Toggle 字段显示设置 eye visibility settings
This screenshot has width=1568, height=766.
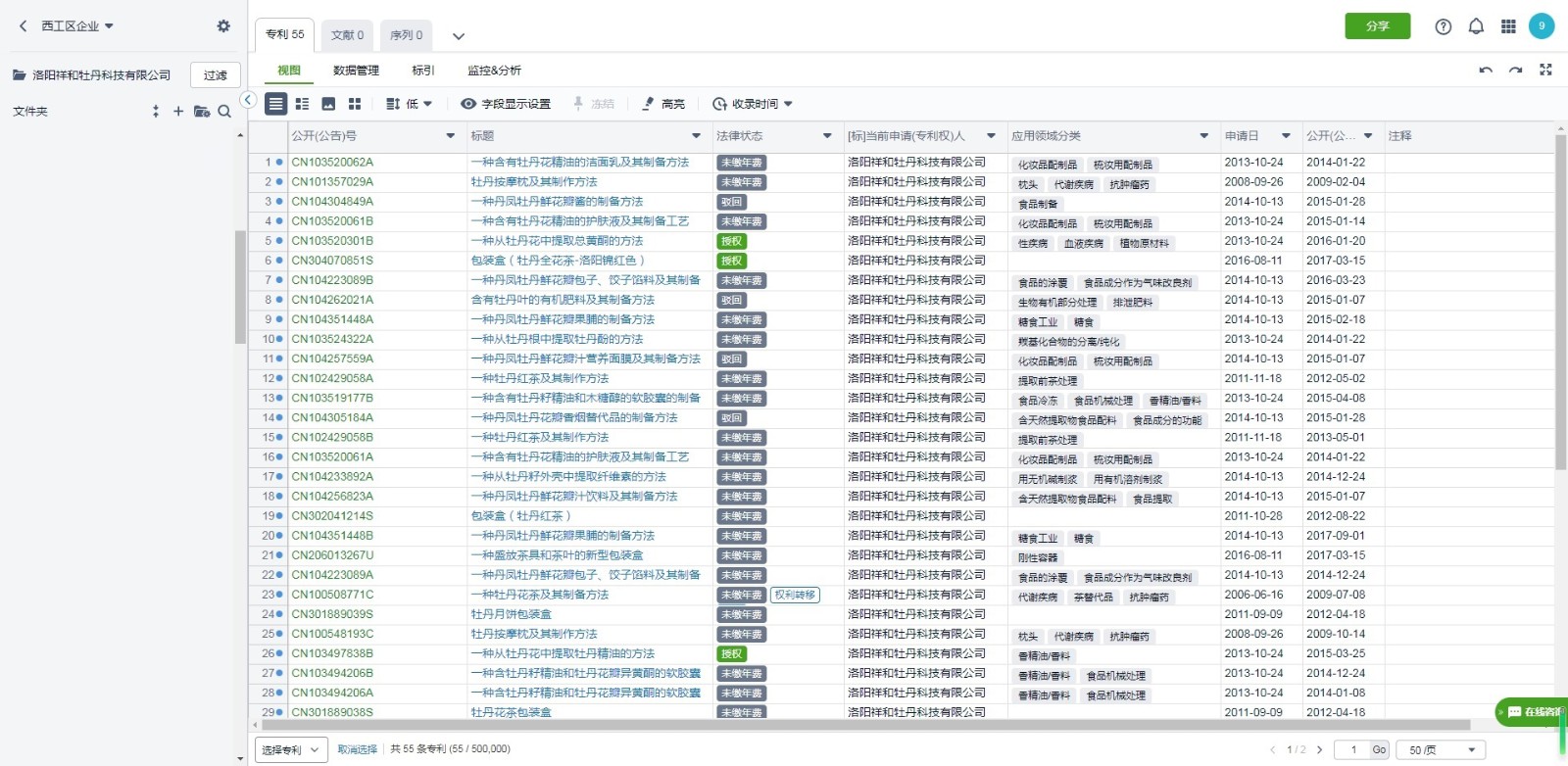(506, 103)
